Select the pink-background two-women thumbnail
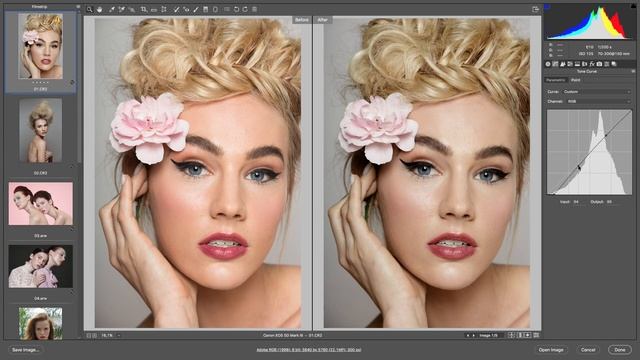 40,204
